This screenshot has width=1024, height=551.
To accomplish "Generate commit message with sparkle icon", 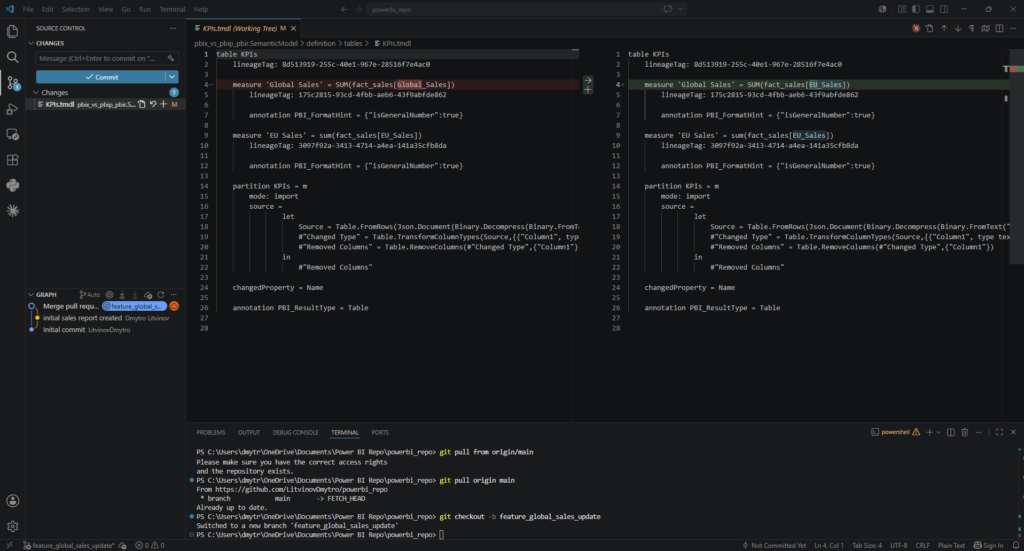I will [171, 59].
